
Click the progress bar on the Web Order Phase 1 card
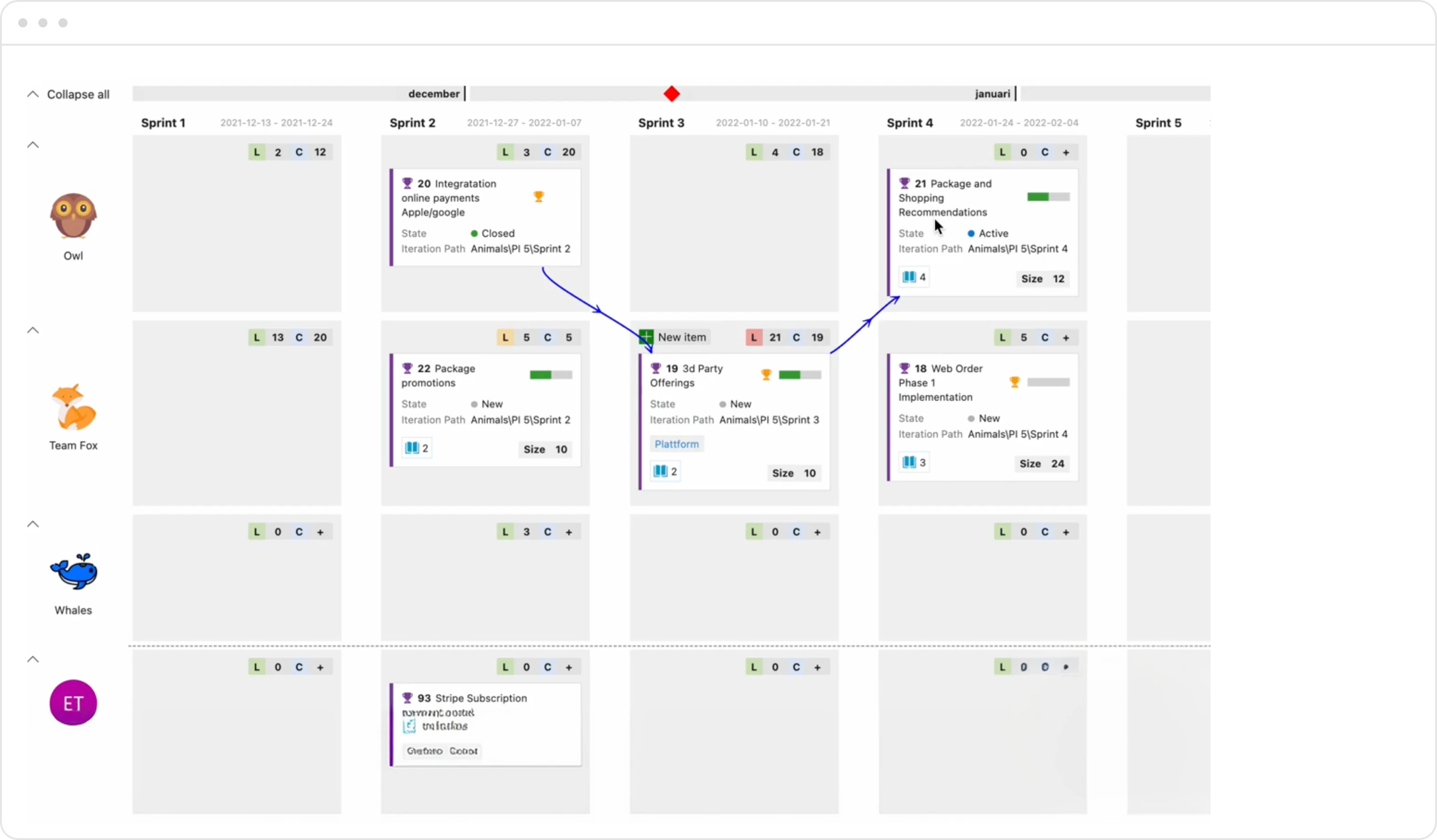point(1049,382)
